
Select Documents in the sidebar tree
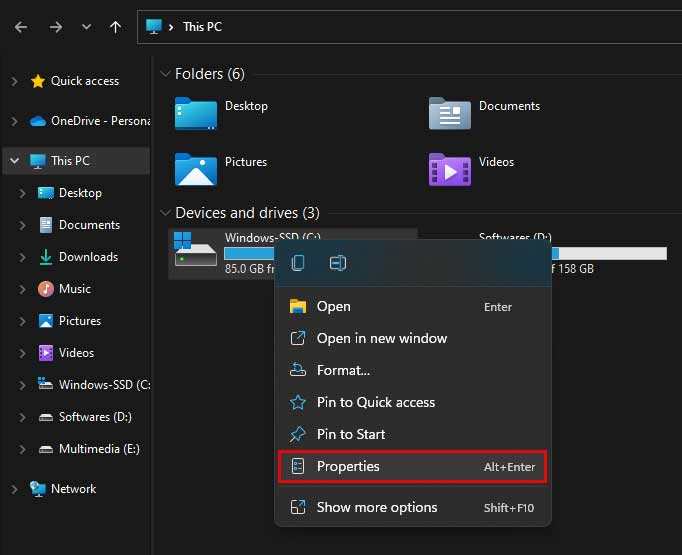coord(89,225)
